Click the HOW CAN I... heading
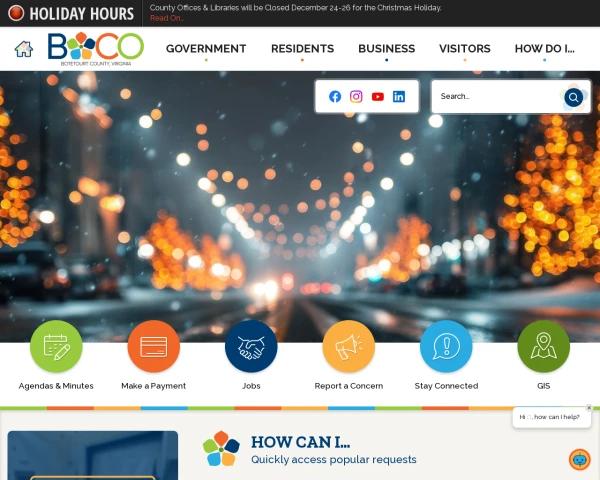This screenshot has height=480, width=600. coord(300,442)
